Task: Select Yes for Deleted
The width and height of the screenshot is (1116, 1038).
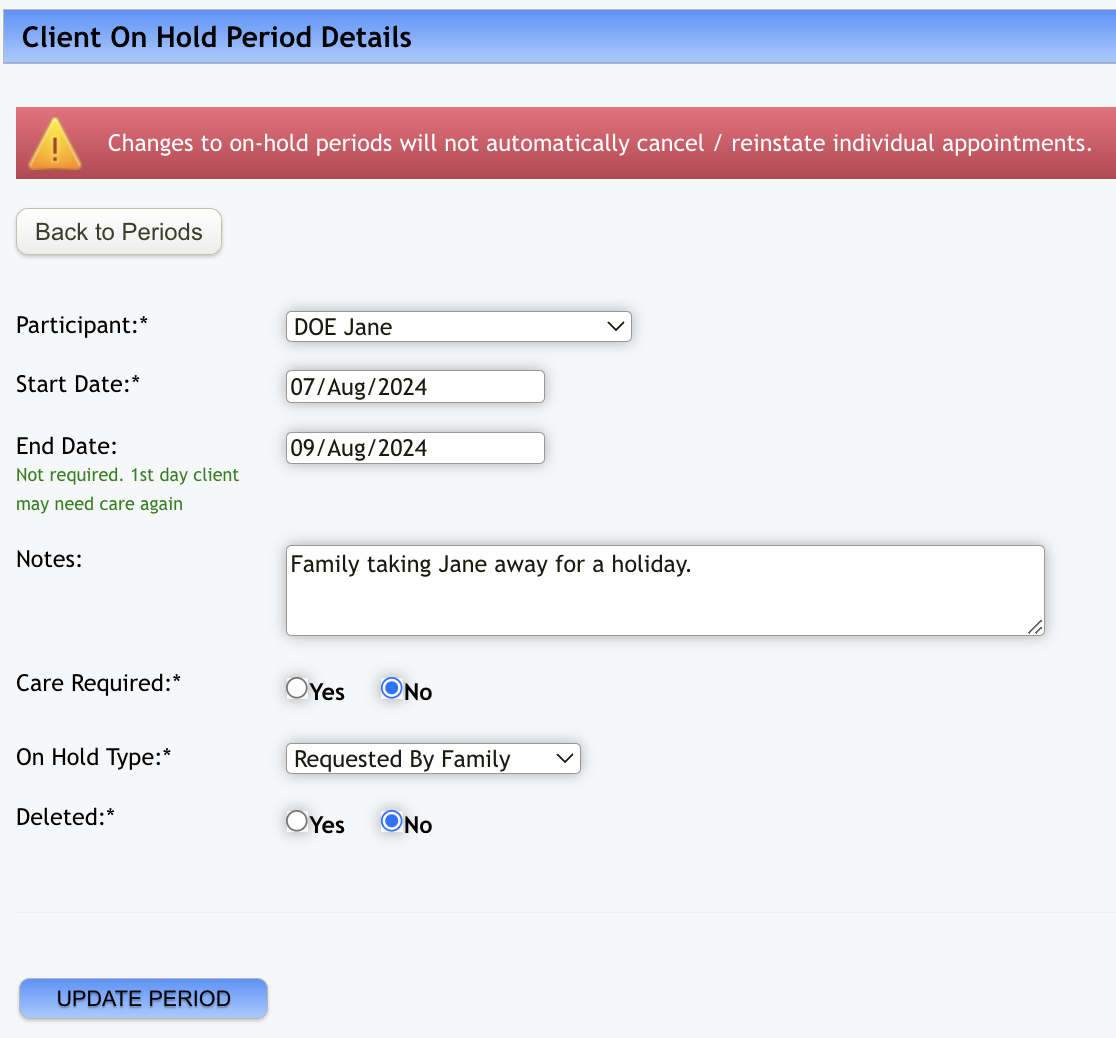Action: coord(297,821)
